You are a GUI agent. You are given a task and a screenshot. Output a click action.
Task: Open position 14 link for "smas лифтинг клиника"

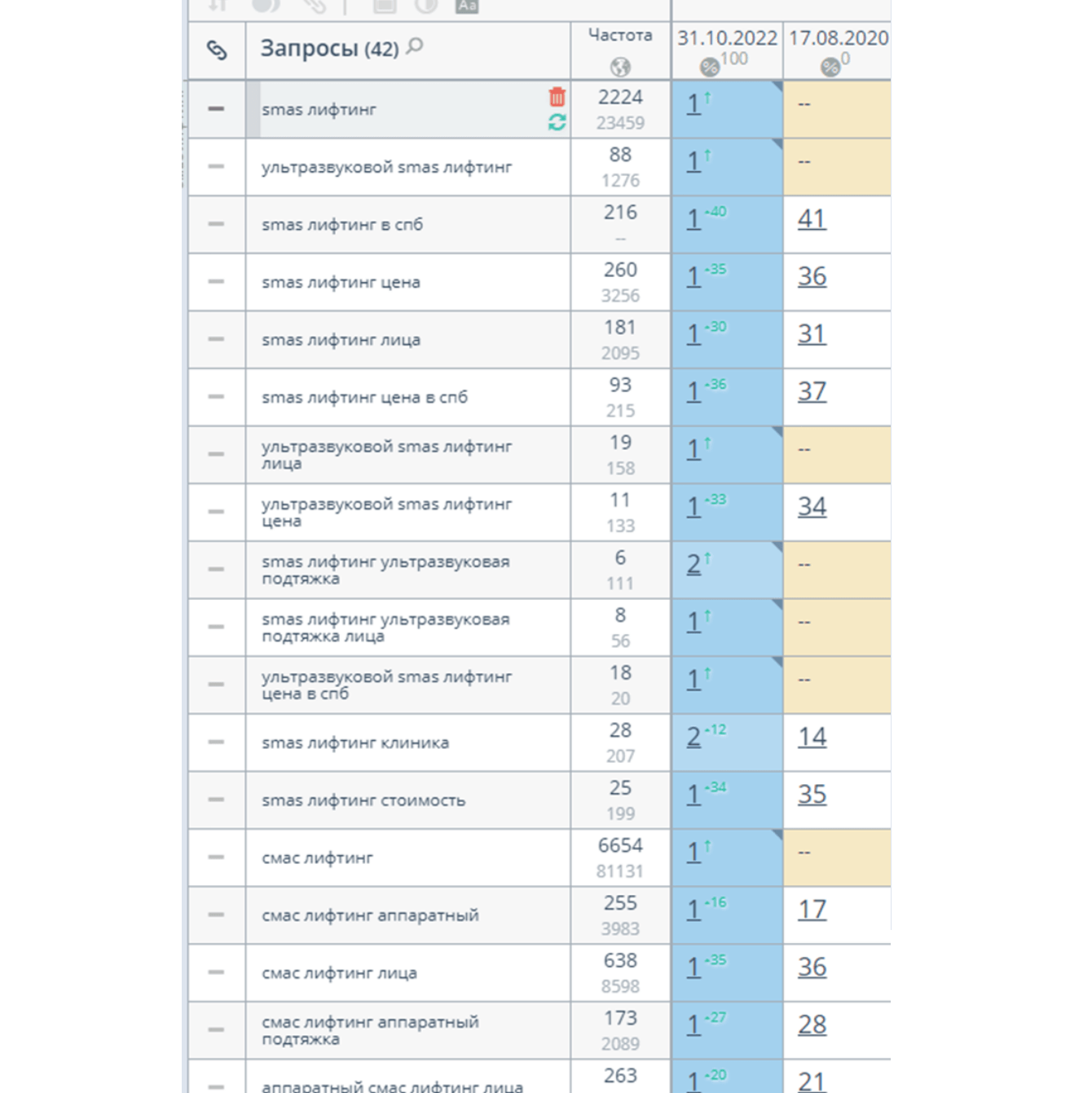click(812, 738)
